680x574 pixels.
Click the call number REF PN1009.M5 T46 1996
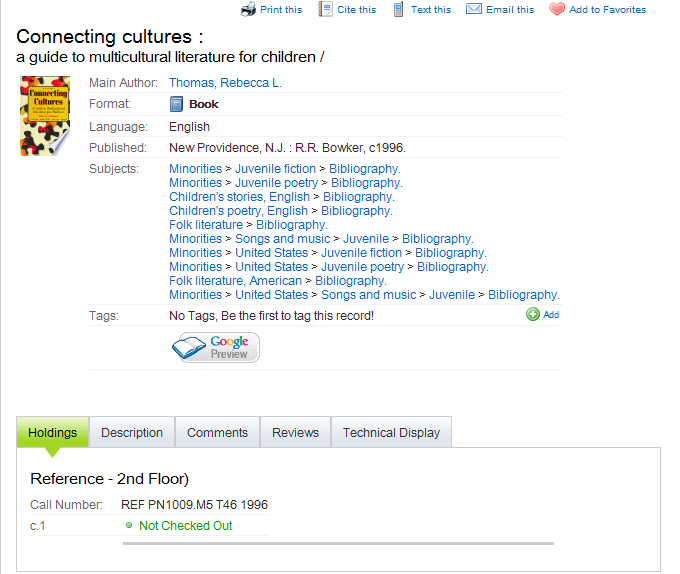194,505
